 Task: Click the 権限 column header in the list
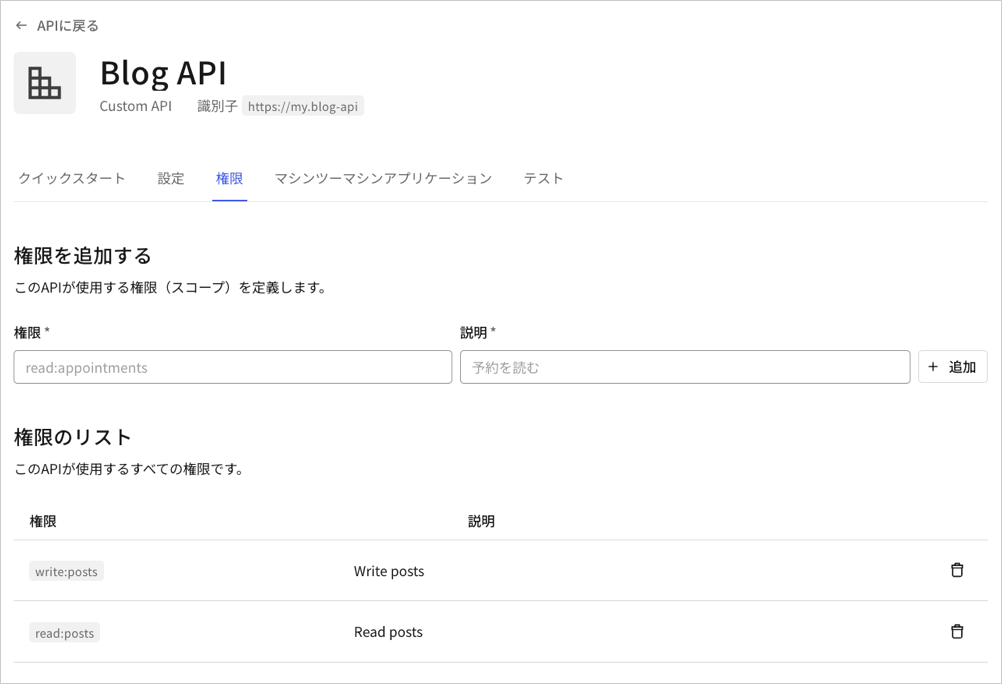tap(42, 521)
